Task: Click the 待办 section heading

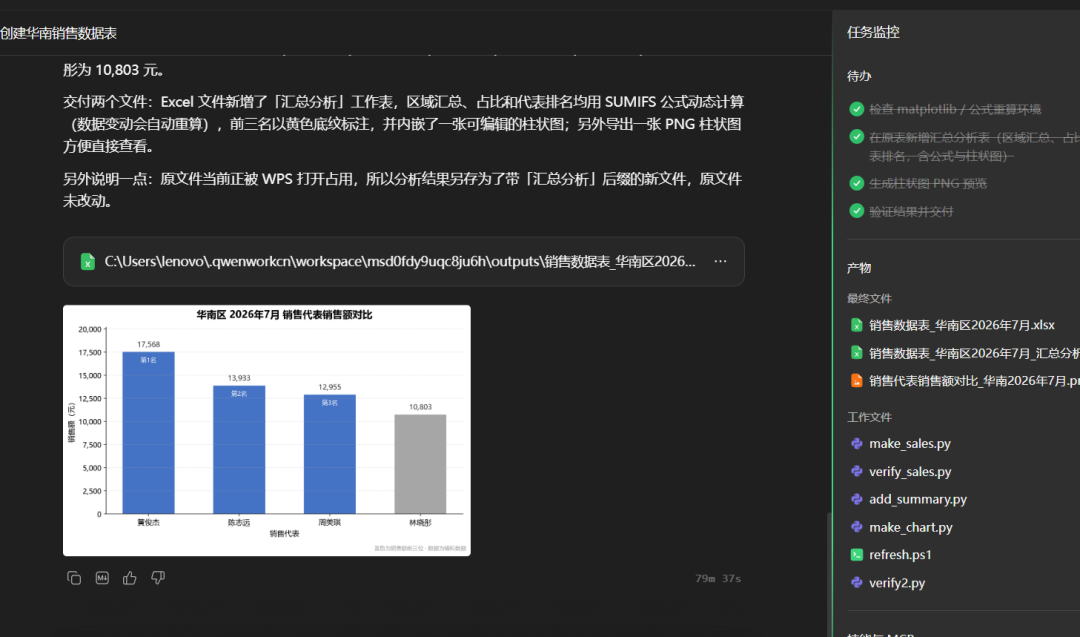Action: [x=859, y=76]
